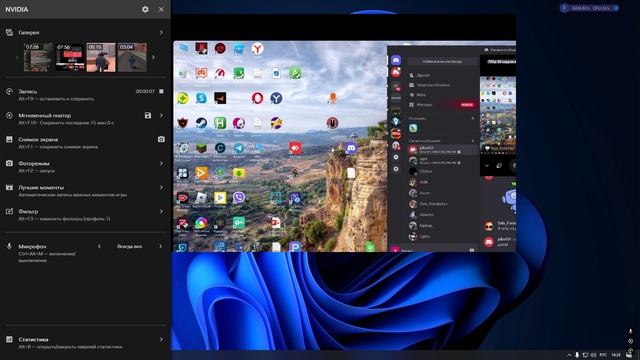Screen dimensions: 640x360
Task: Click the Запись record icon
Action: click(9, 91)
